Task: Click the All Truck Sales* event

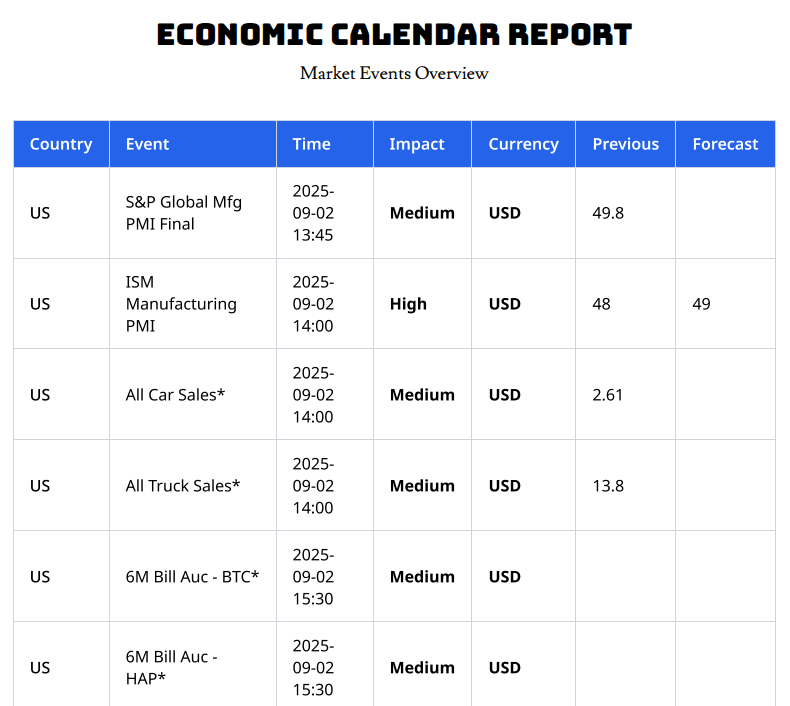Action: tap(183, 486)
